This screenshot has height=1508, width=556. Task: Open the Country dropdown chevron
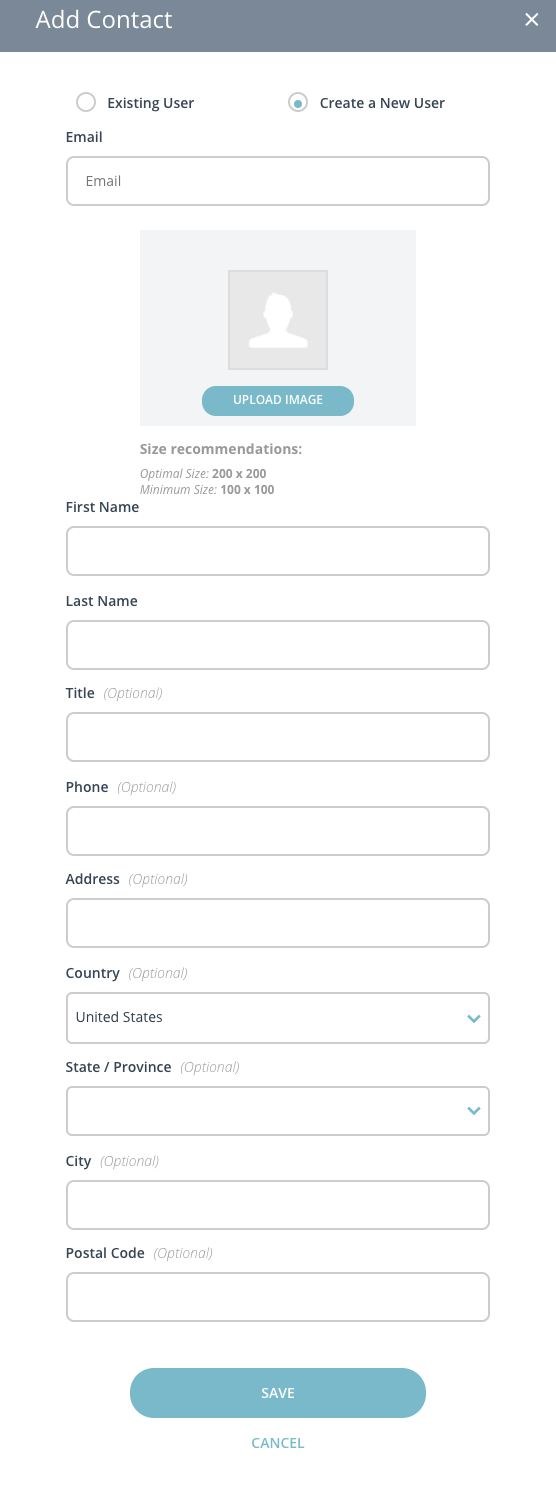(473, 1018)
